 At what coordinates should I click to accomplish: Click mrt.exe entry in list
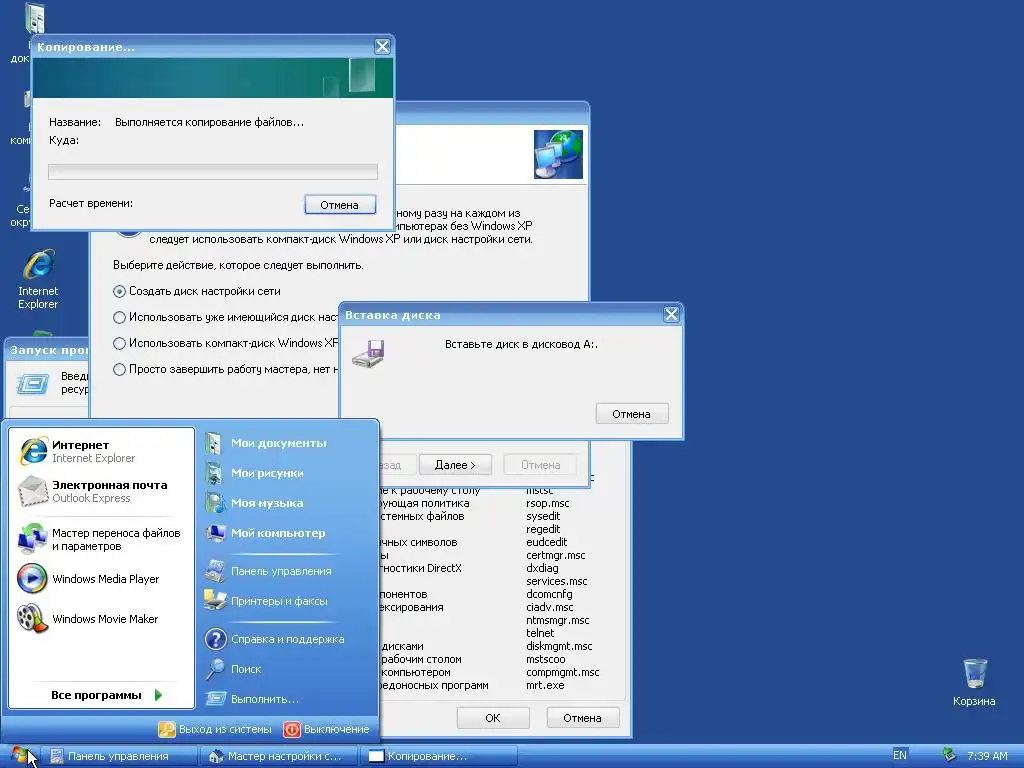pyautogui.click(x=545, y=685)
